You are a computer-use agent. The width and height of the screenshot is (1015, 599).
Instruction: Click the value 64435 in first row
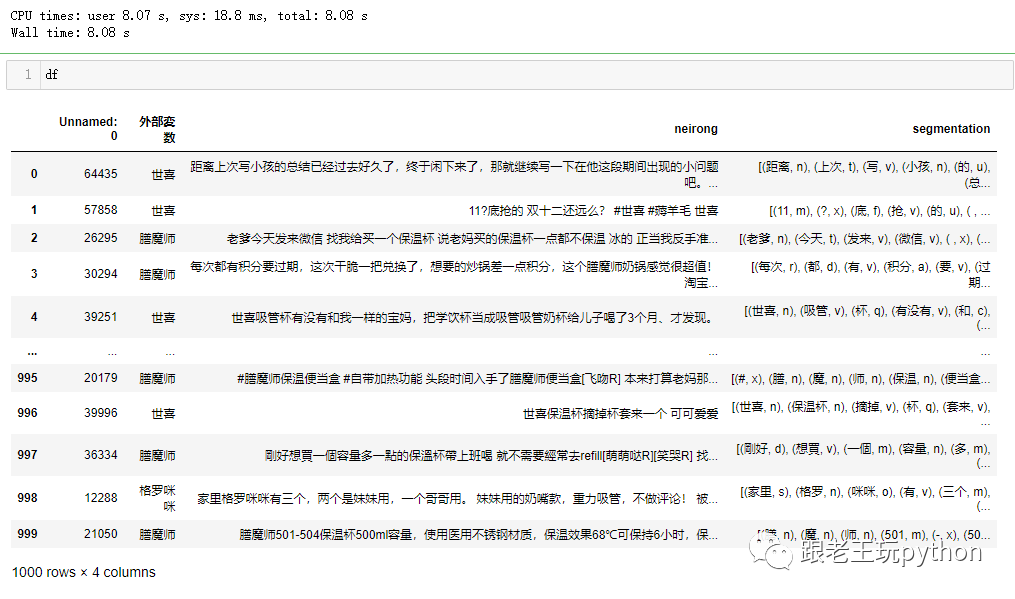click(x=100, y=174)
